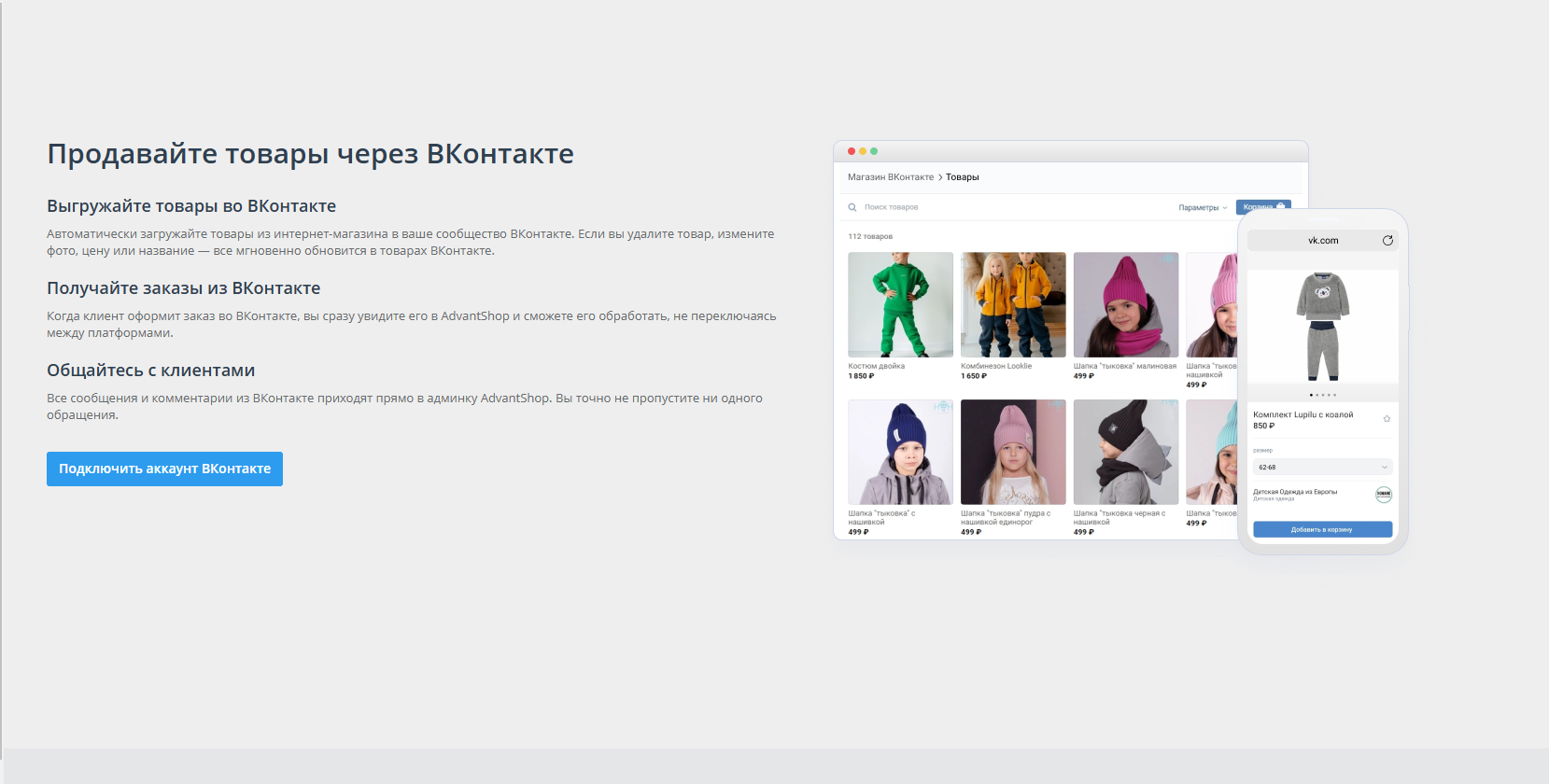Screen dimensions: 1549x784
Task: Open the Комбинезон Looklie product thumbnail
Action: click(x=1013, y=304)
